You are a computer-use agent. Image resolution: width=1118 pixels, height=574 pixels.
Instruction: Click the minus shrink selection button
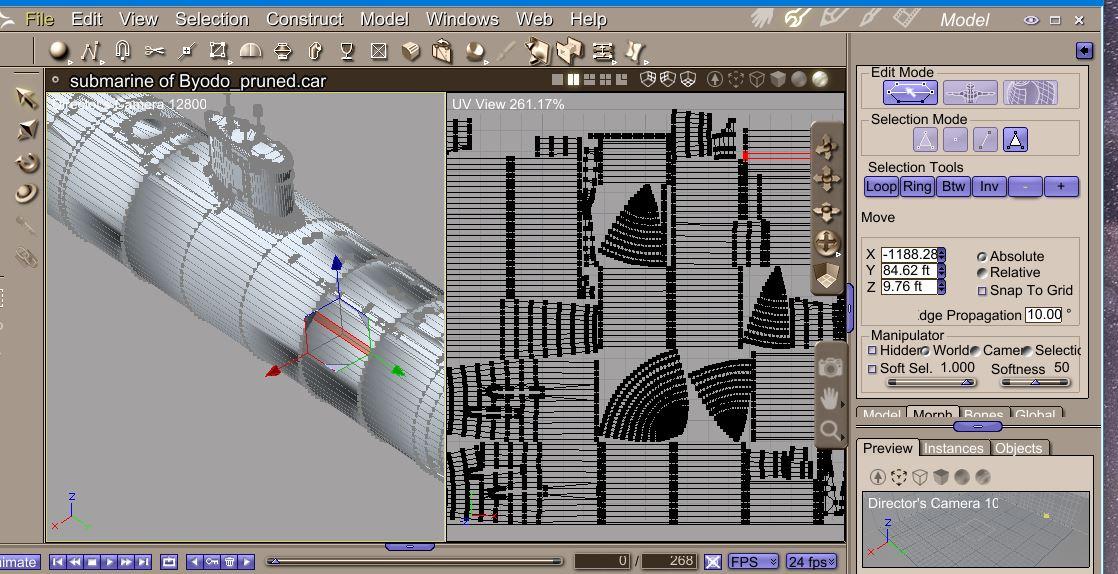click(x=1025, y=187)
